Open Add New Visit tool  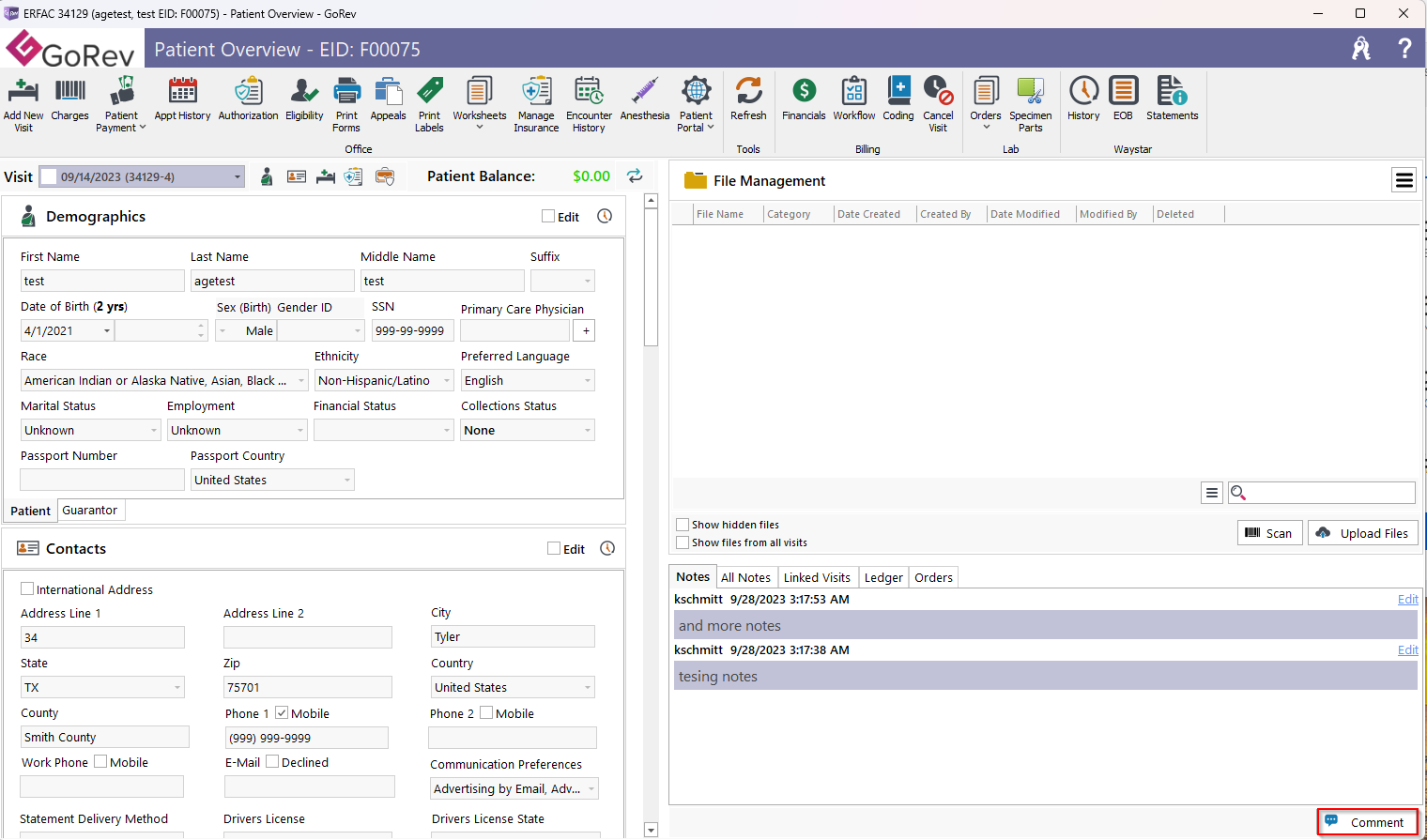pyautogui.click(x=23, y=104)
